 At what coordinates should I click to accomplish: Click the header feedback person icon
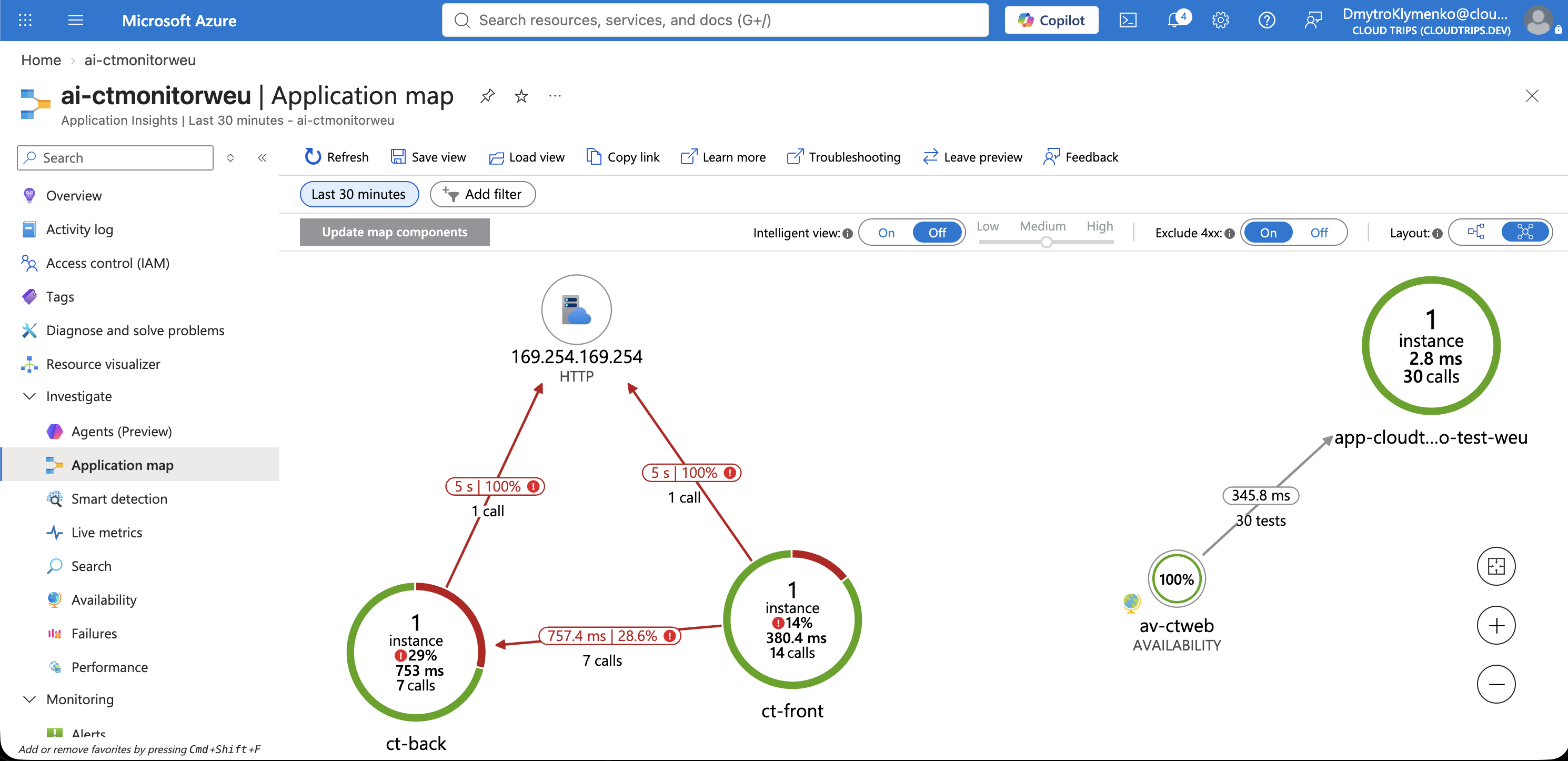(1313, 20)
